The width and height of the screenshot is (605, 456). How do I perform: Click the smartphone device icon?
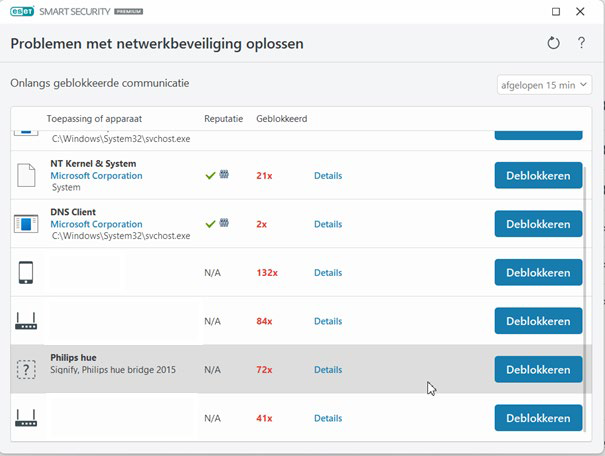point(26,273)
